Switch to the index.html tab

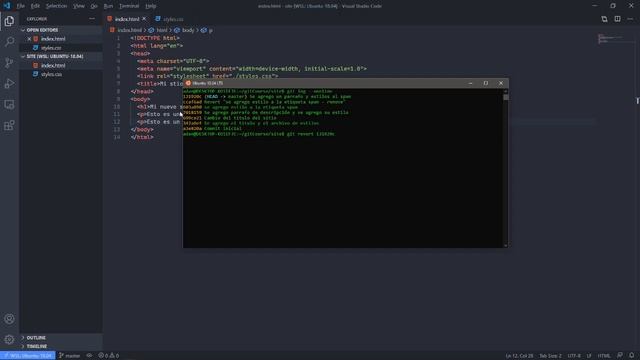[x=127, y=19]
